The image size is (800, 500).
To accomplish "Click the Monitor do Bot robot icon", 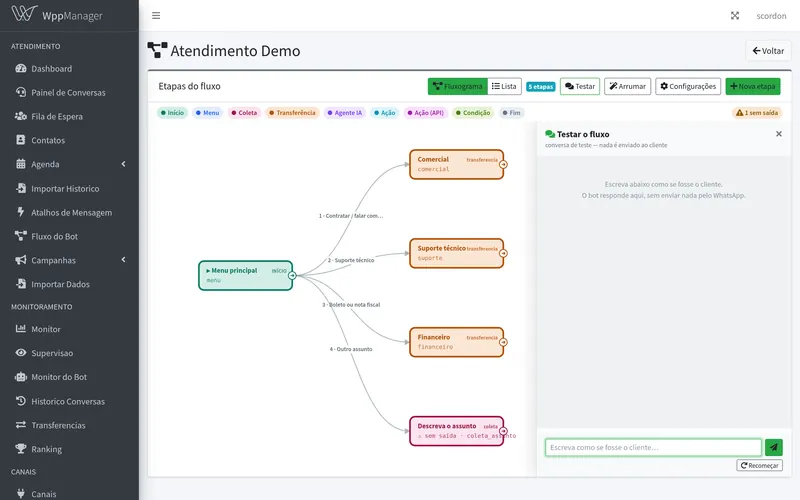I will tap(20, 377).
